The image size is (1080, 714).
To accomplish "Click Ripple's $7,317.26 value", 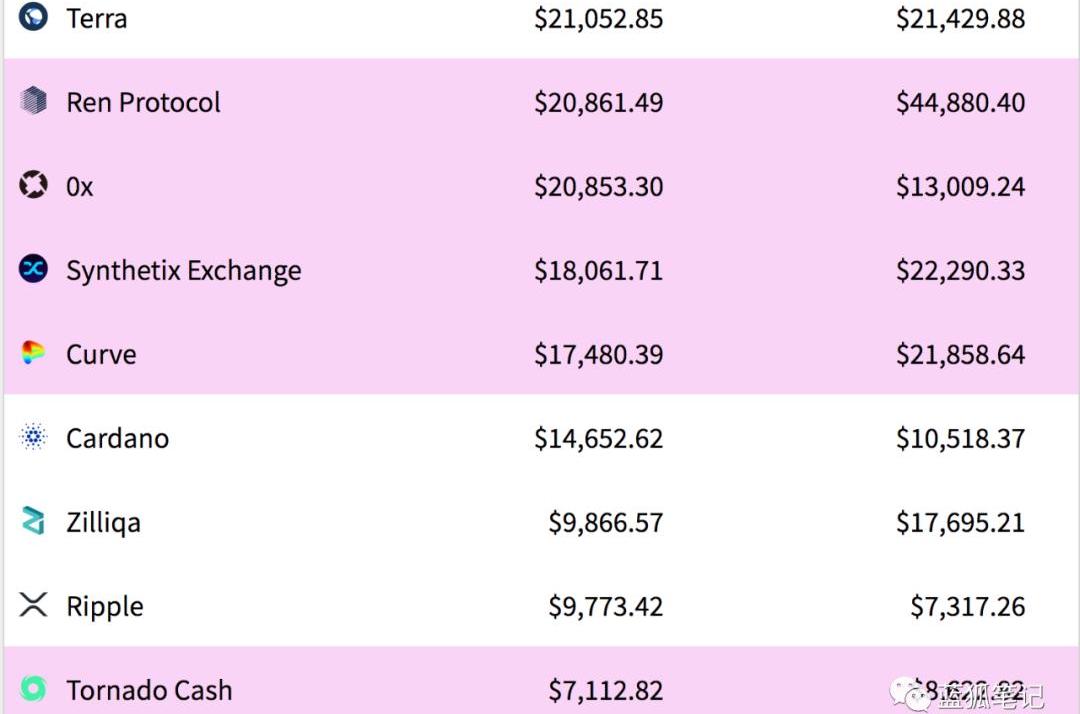I will point(967,606).
